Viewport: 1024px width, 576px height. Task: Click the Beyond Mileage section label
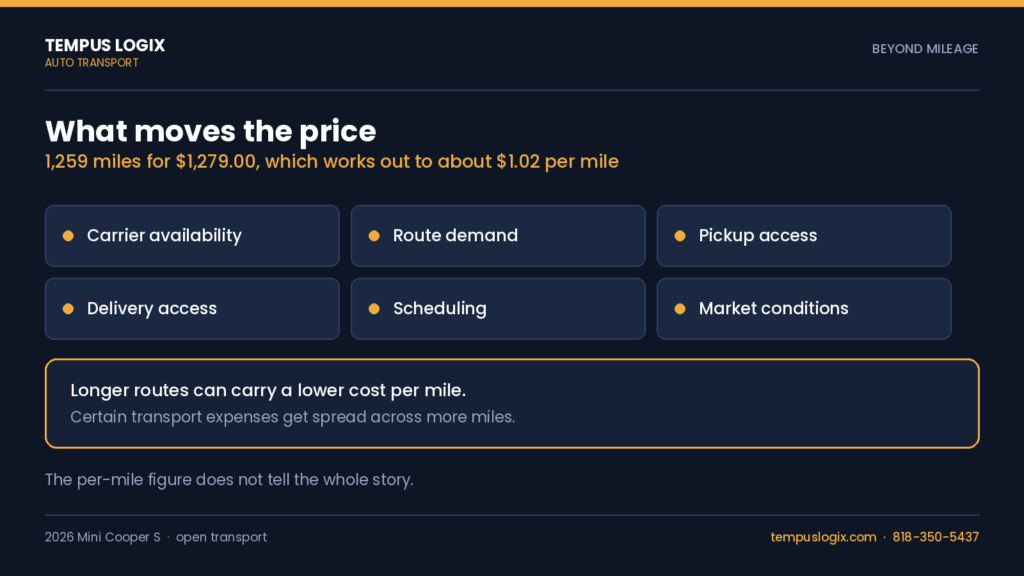pyautogui.click(x=925, y=49)
